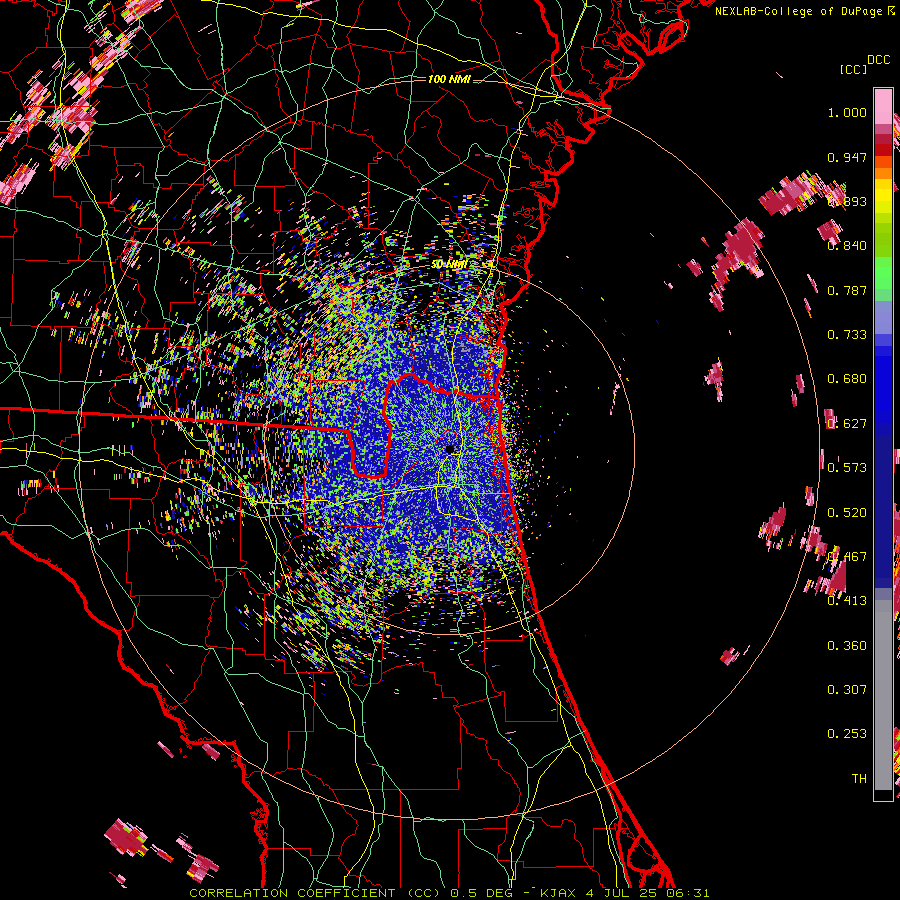Click the 0.947 legend value
Screen dimensions: 900x900
coord(847,157)
